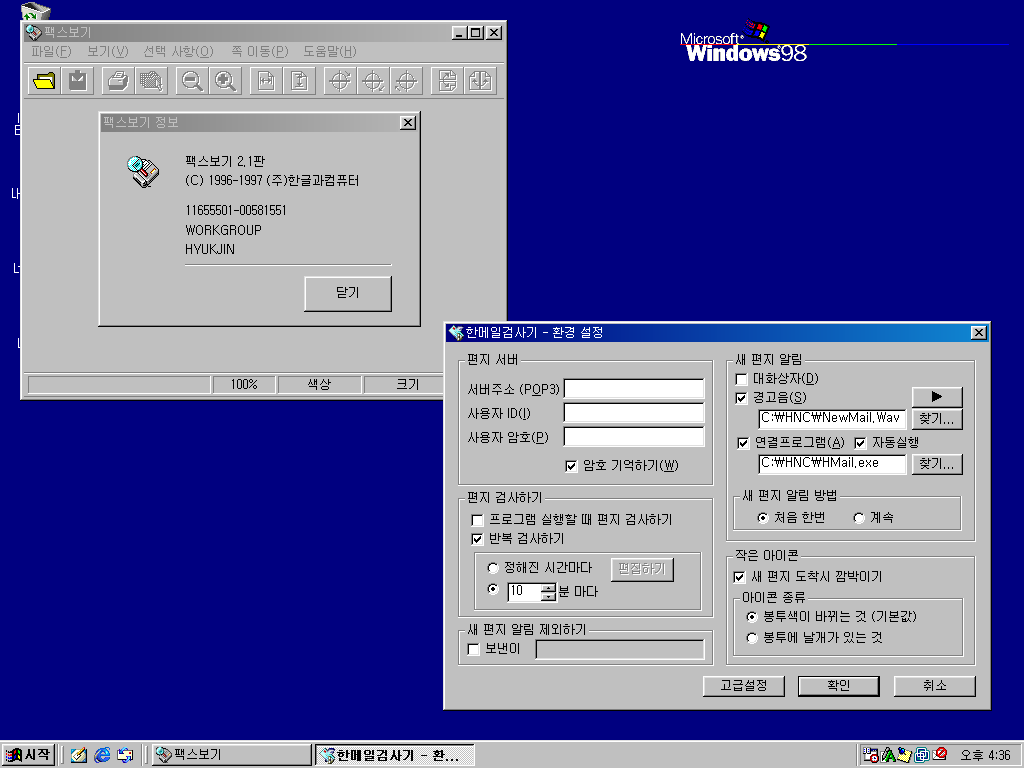Click the save icon in fax viewer toolbar
1024x768 pixels.
pos(78,81)
